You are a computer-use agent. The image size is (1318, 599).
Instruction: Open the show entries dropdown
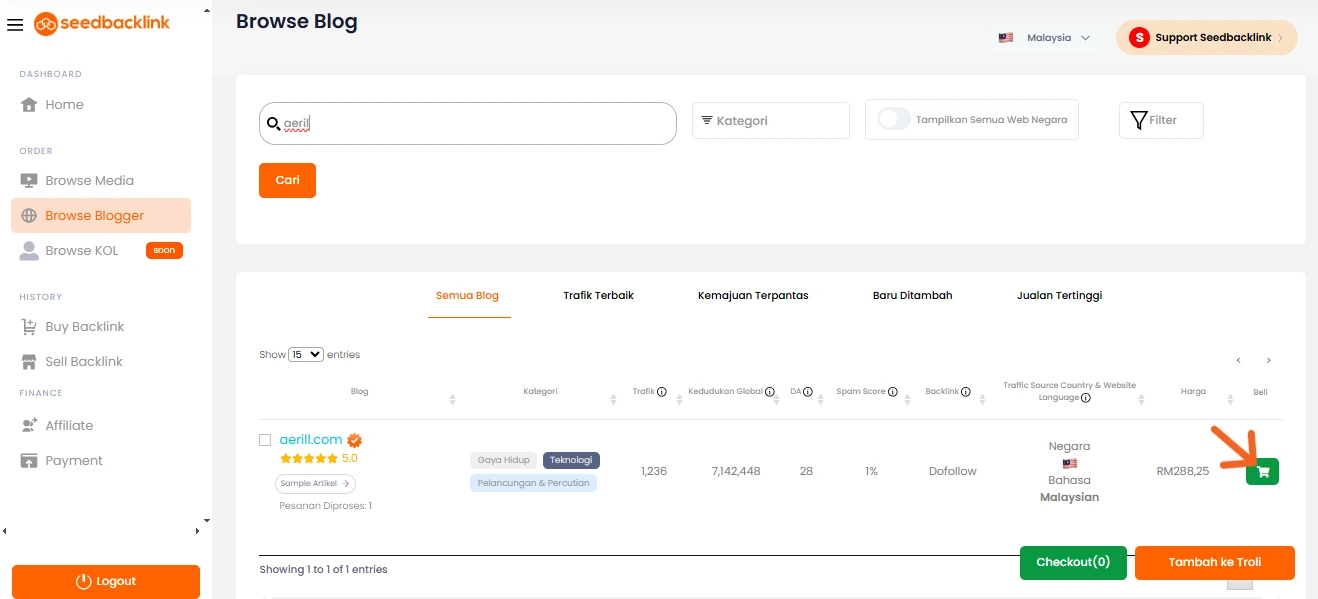pyautogui.click(x=306, y=355)
